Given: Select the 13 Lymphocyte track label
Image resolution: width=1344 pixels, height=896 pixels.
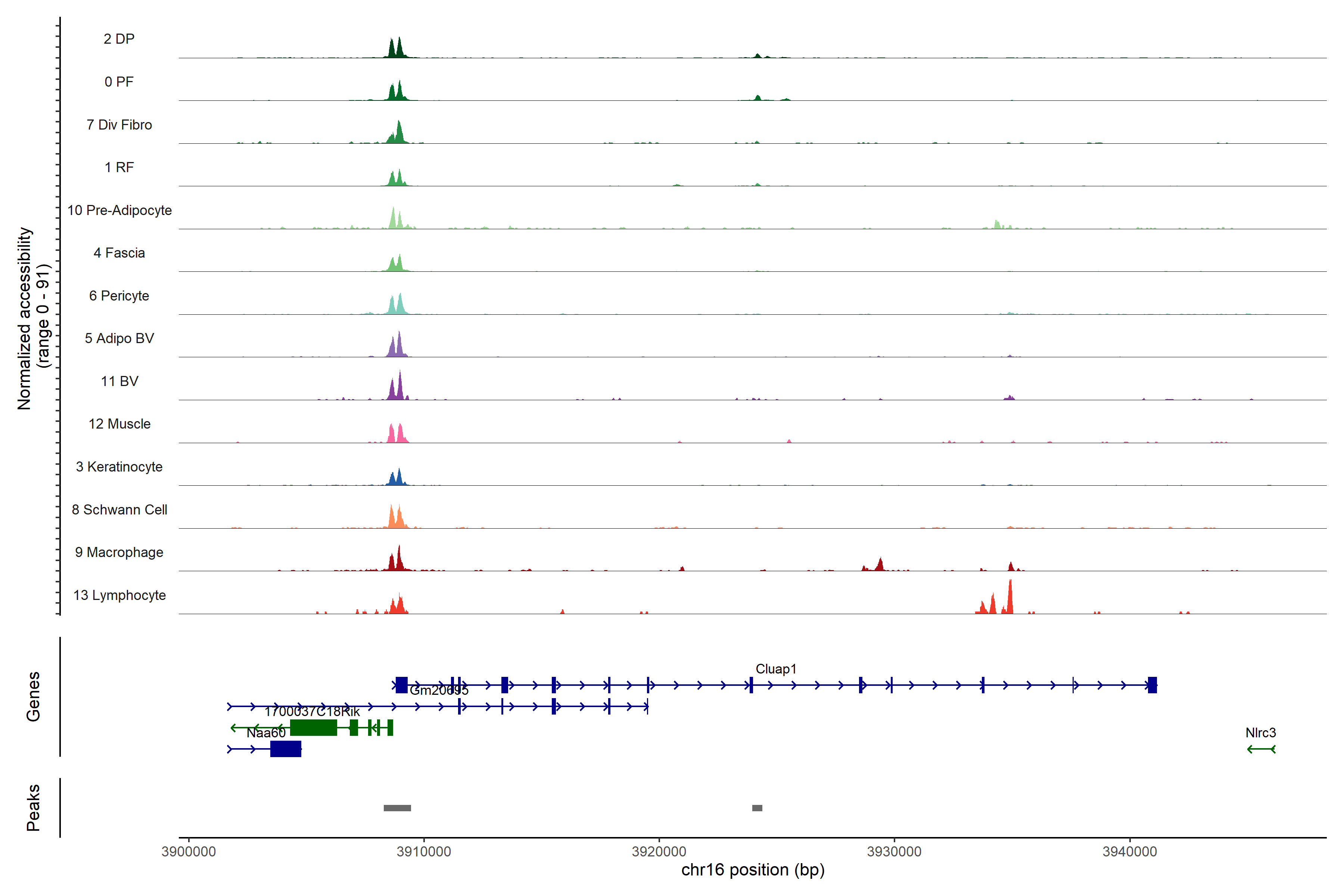Looking at the screenshot, I should (119, 595).
